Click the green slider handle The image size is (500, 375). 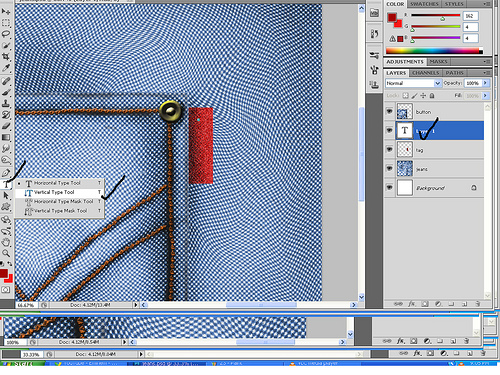tap(413, 30)
